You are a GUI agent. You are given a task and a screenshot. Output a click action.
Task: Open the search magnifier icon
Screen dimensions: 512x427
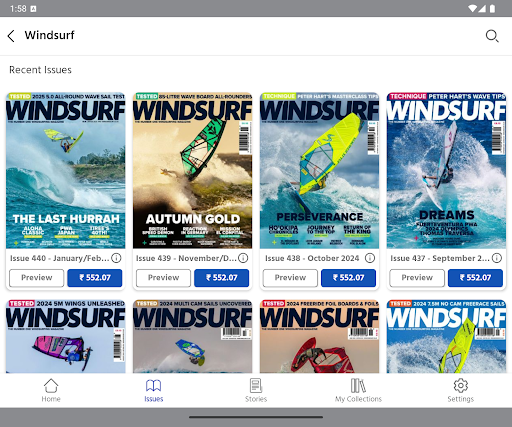(x=492, y=36)
